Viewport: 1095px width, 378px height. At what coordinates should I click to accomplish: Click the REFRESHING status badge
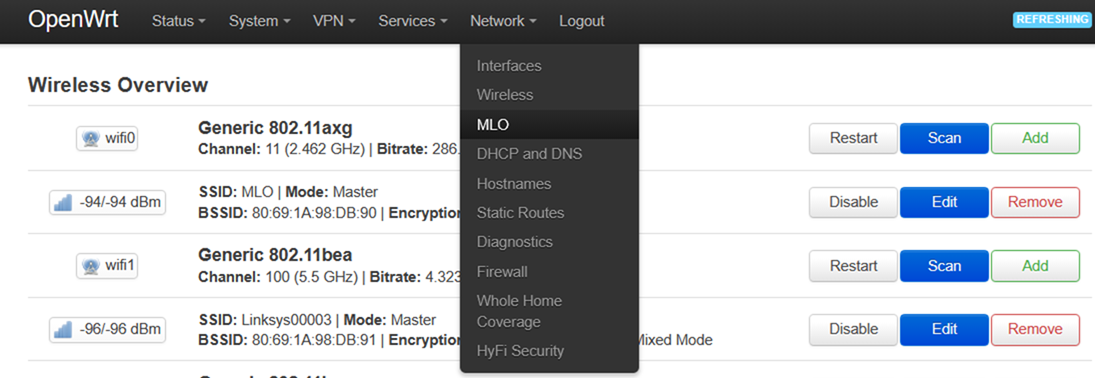click(1051, 20)
